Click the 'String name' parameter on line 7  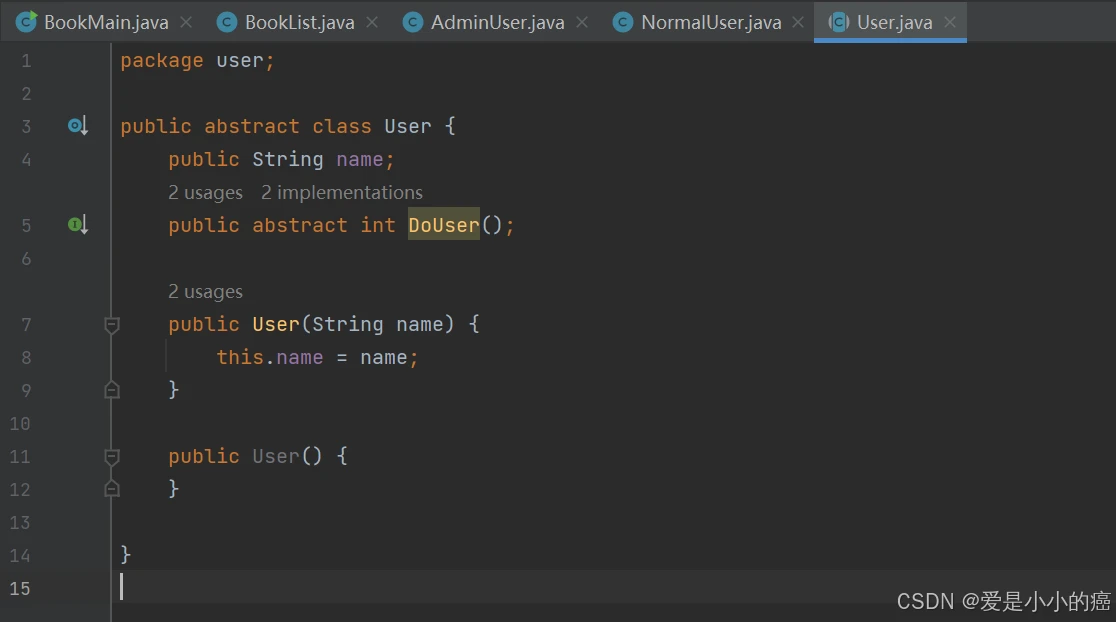point(378,325)
